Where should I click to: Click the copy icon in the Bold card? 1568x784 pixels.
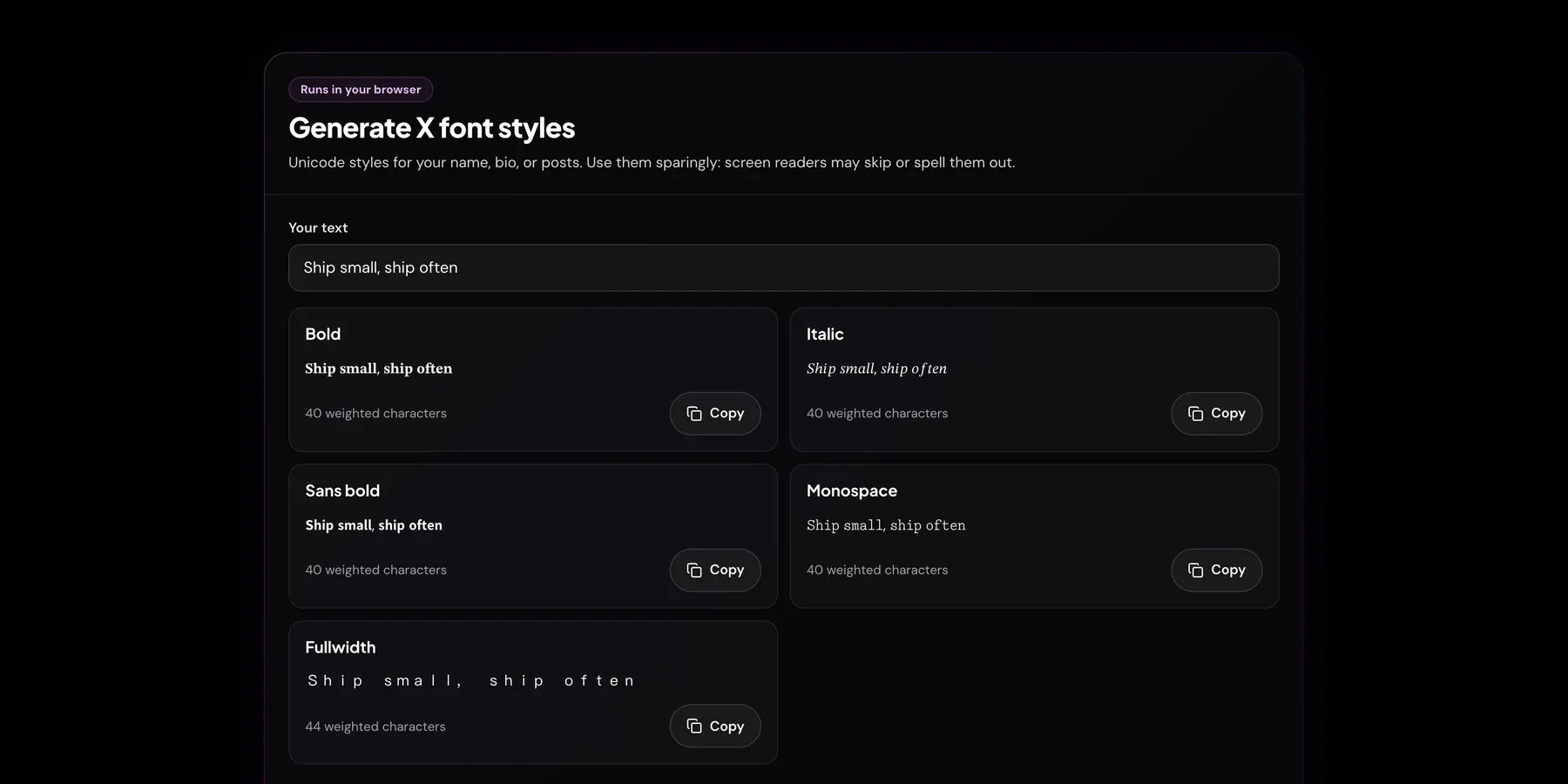pos(694,414)
